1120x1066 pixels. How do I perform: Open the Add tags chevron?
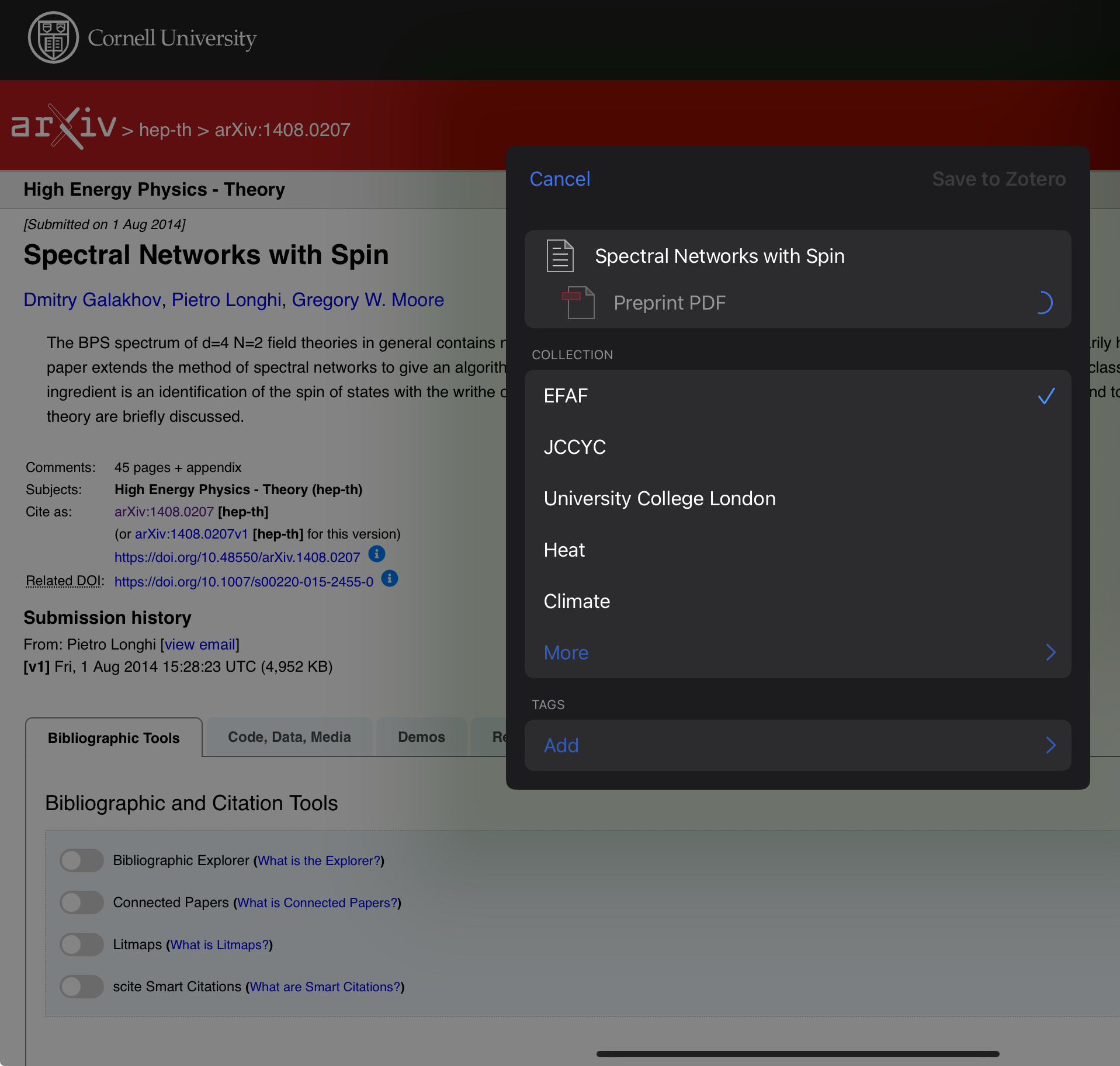1050,745
